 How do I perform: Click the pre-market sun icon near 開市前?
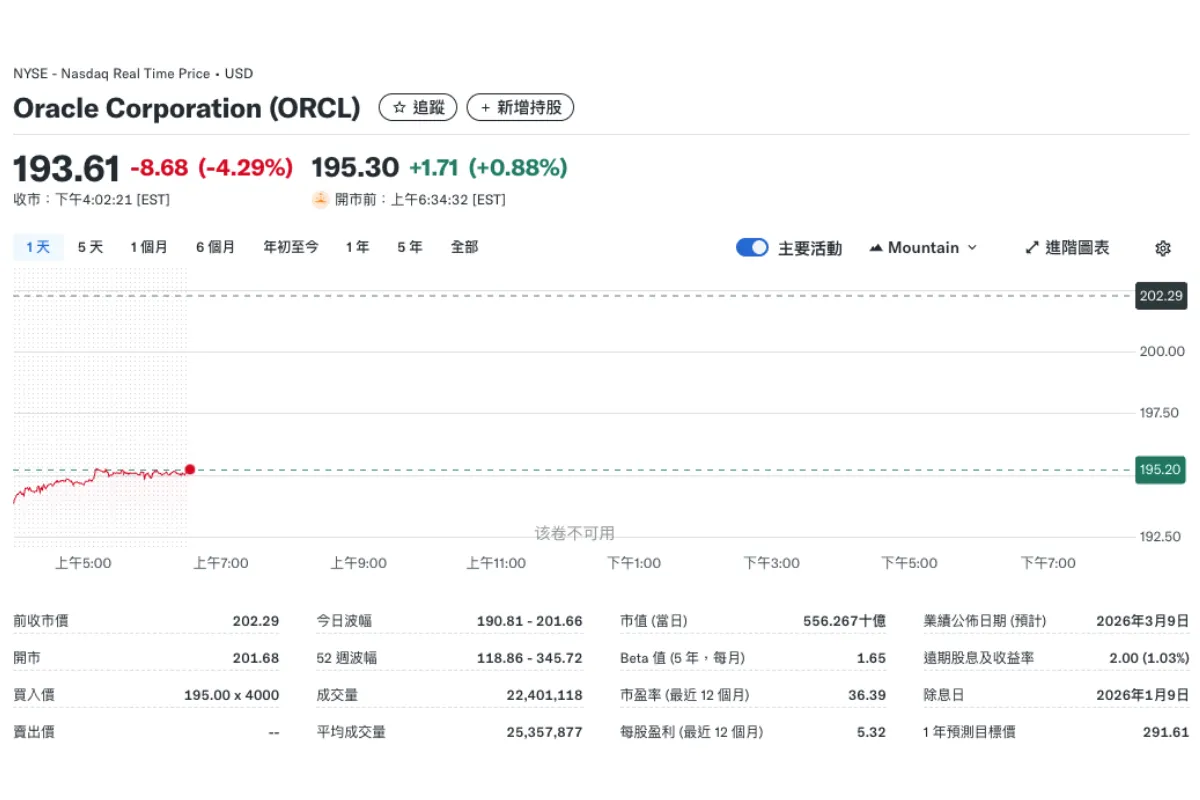318,199
